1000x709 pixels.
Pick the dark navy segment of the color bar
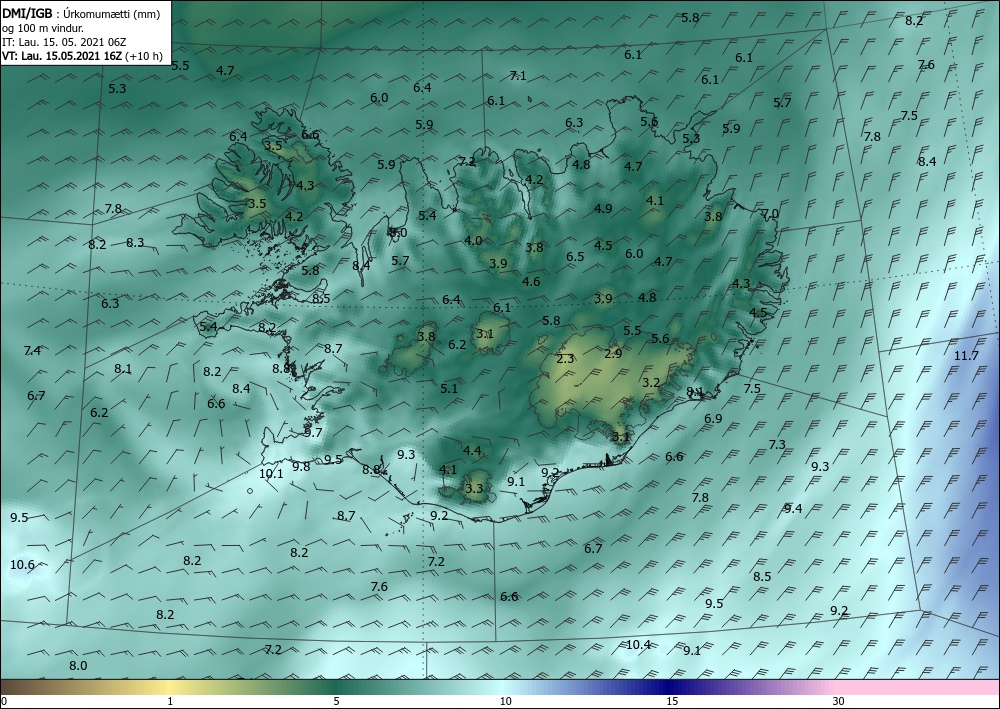(670, 688)
